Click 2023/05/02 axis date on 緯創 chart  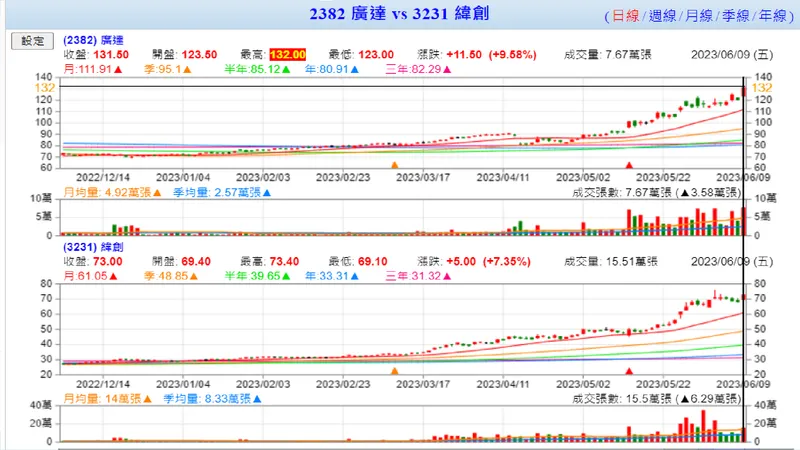tap(583, 384)
